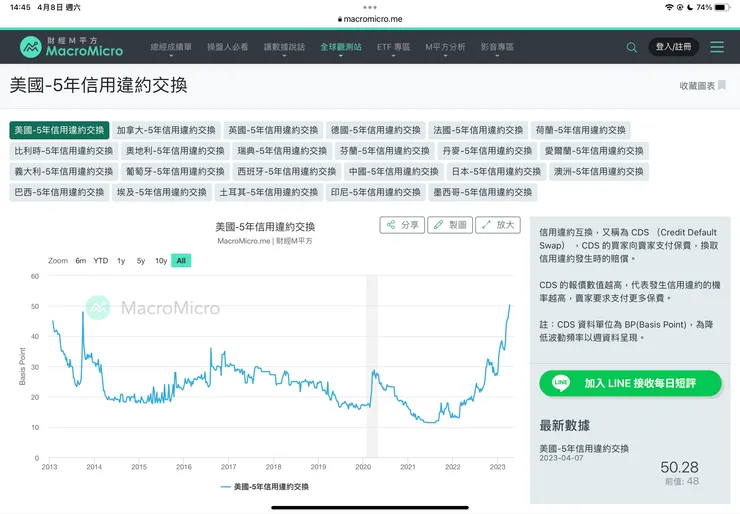Select 1y zoom range

121,261
